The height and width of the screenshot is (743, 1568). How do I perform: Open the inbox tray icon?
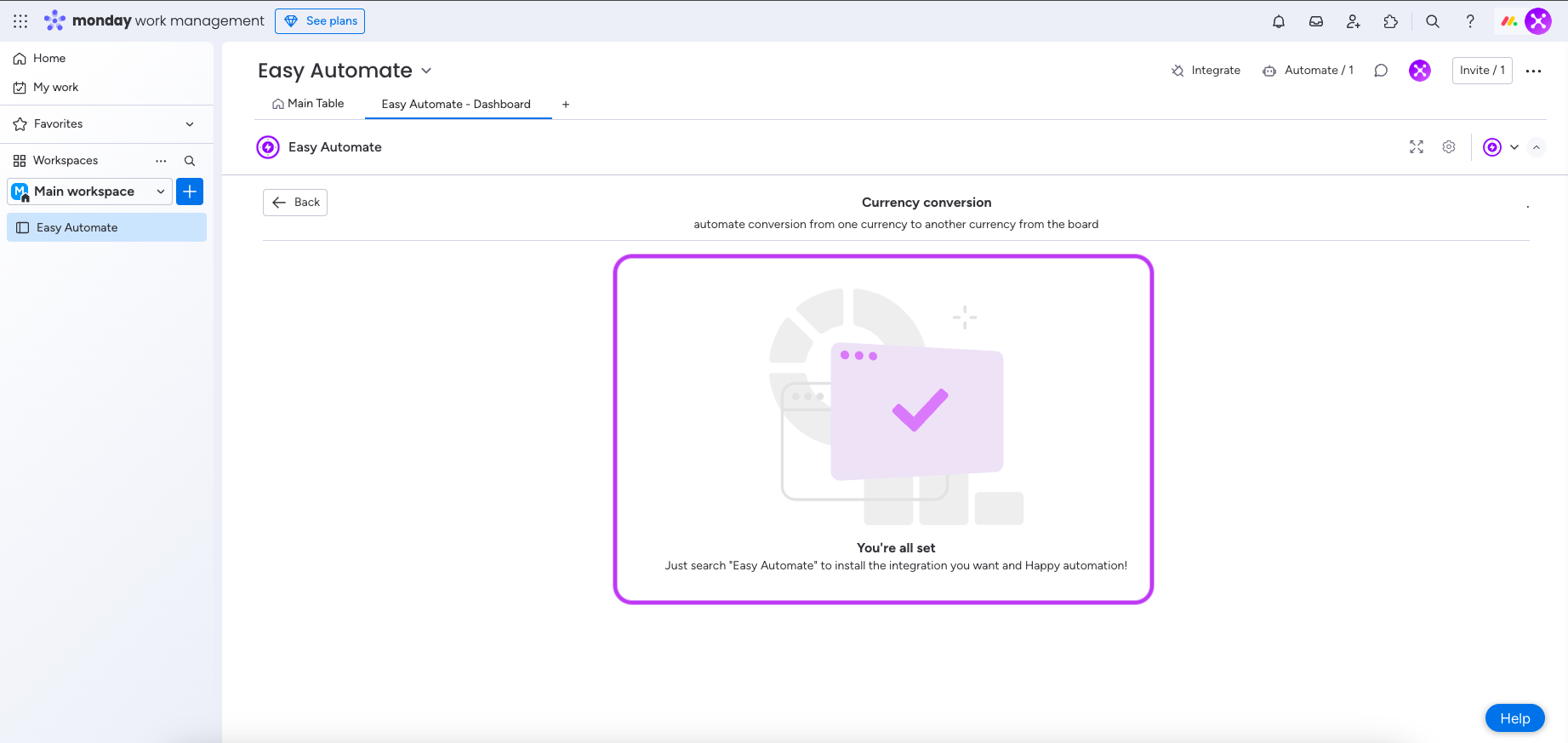click(1315, 21)
